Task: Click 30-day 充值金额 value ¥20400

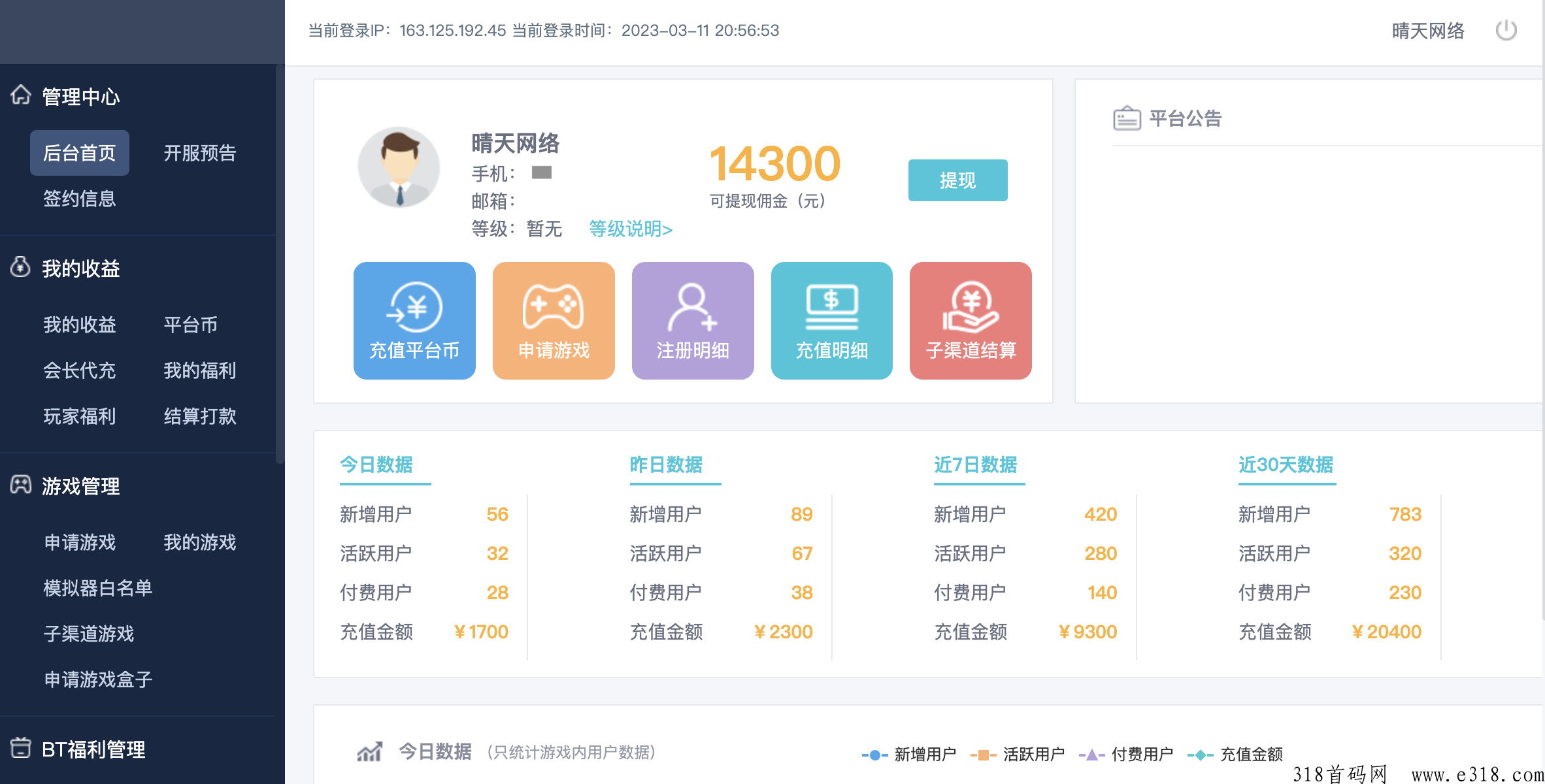Action: (x=1386, y=632)
